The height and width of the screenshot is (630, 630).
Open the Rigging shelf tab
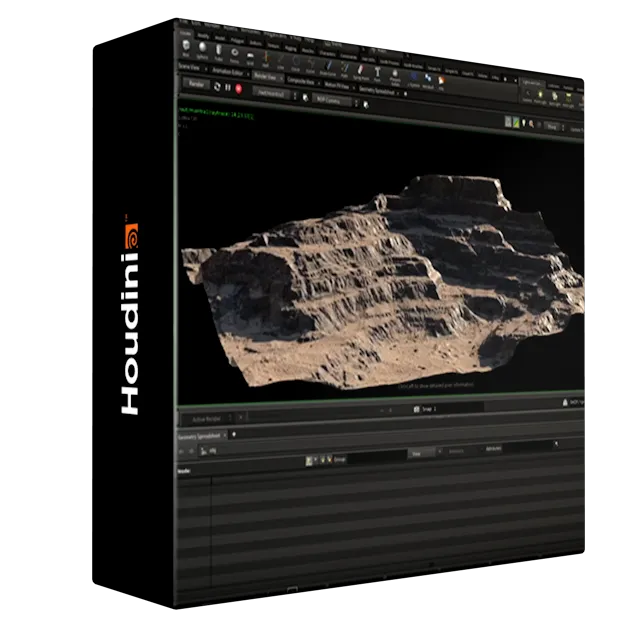pyautogui.click(x=290, y=48)
